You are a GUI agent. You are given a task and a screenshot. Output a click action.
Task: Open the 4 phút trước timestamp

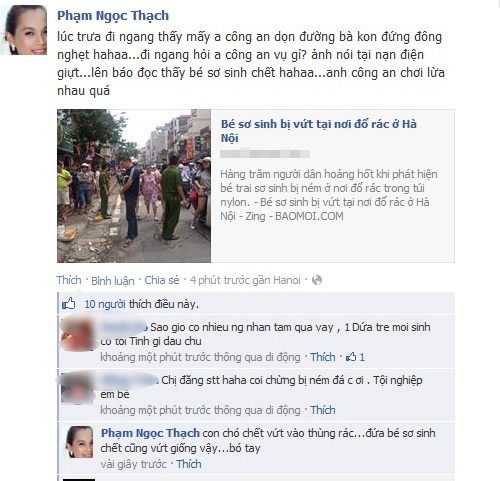tap(245, 280)
